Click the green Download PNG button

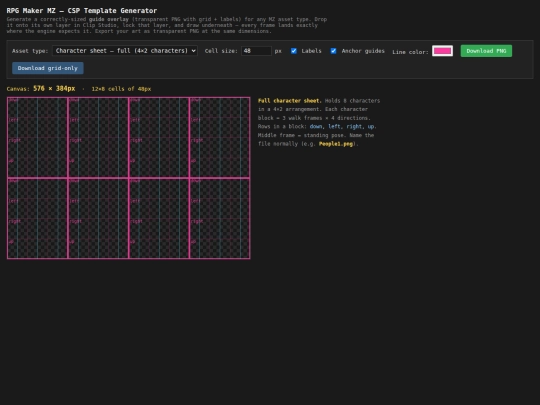(x=486, y=51)
